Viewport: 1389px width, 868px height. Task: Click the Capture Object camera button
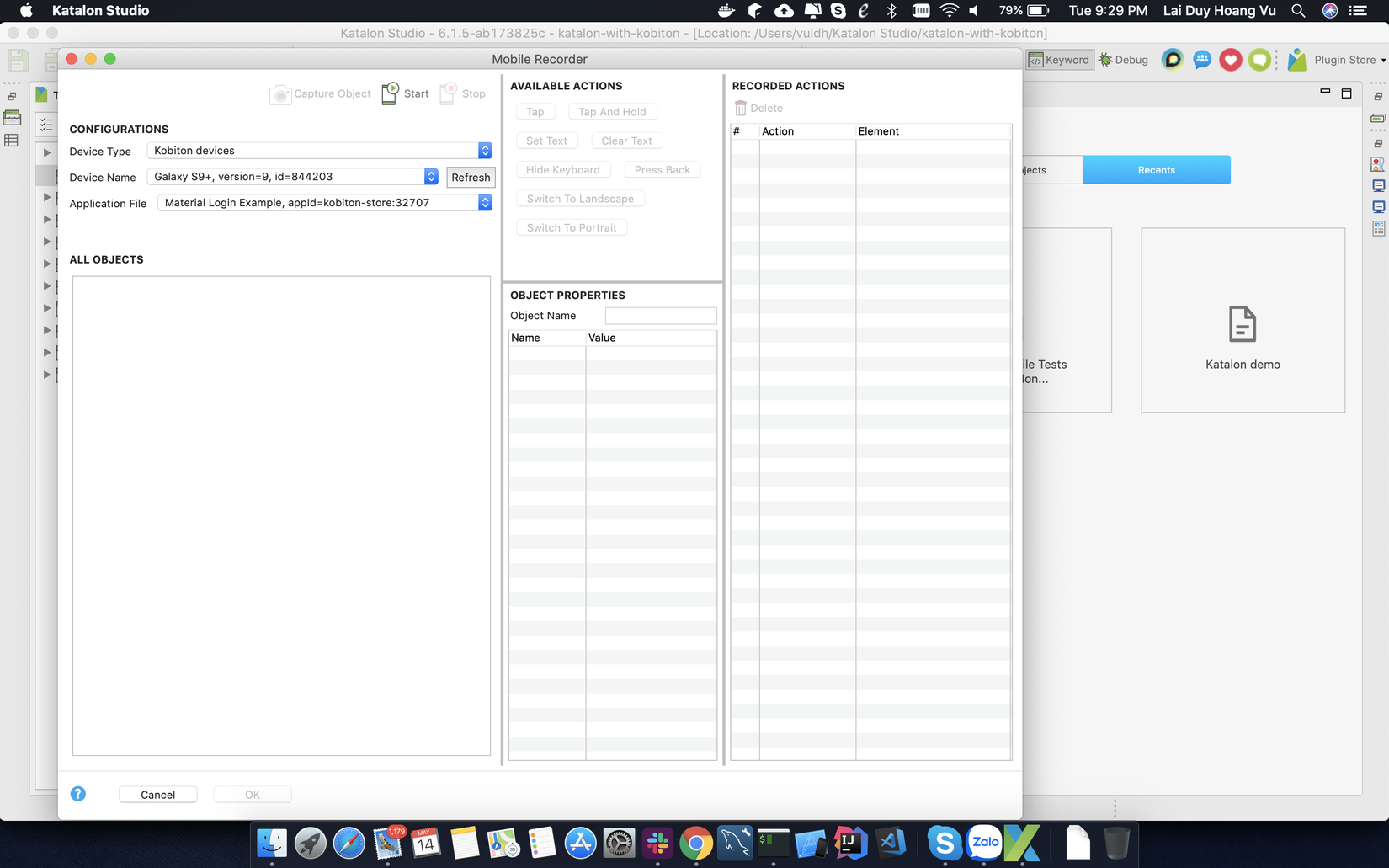[321, 93]
